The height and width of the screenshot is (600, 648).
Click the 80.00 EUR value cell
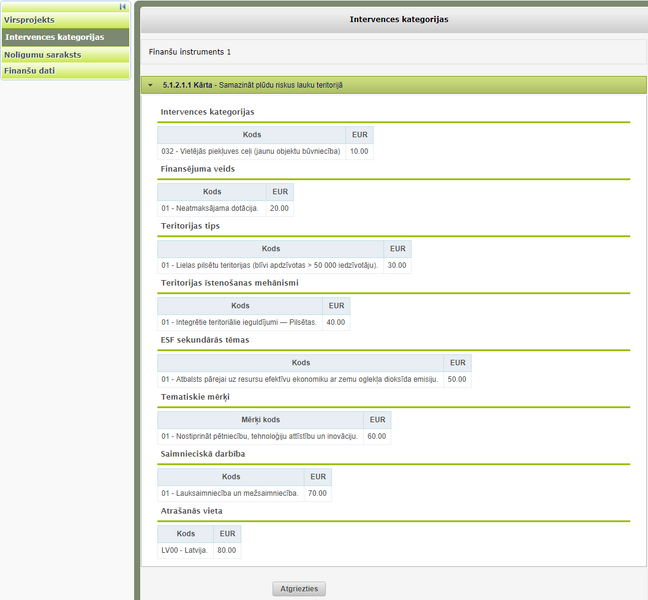click(x=227, y=550)
